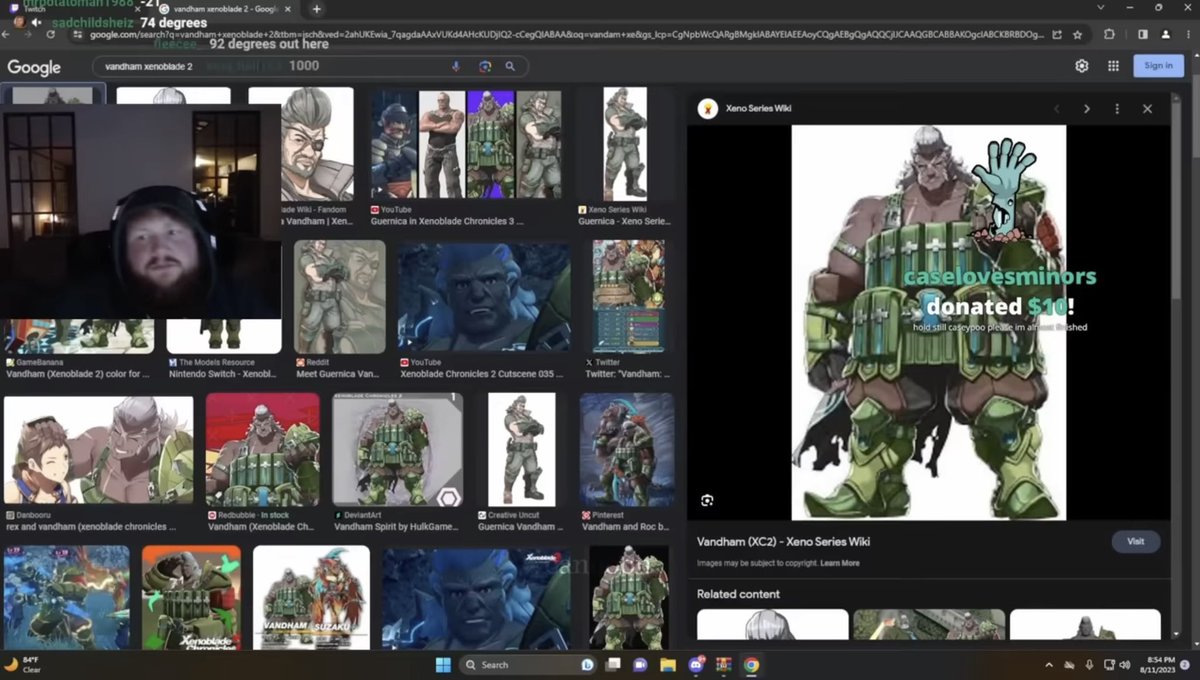Open the Chrome extensions puzzle icon

(1110, 34)
